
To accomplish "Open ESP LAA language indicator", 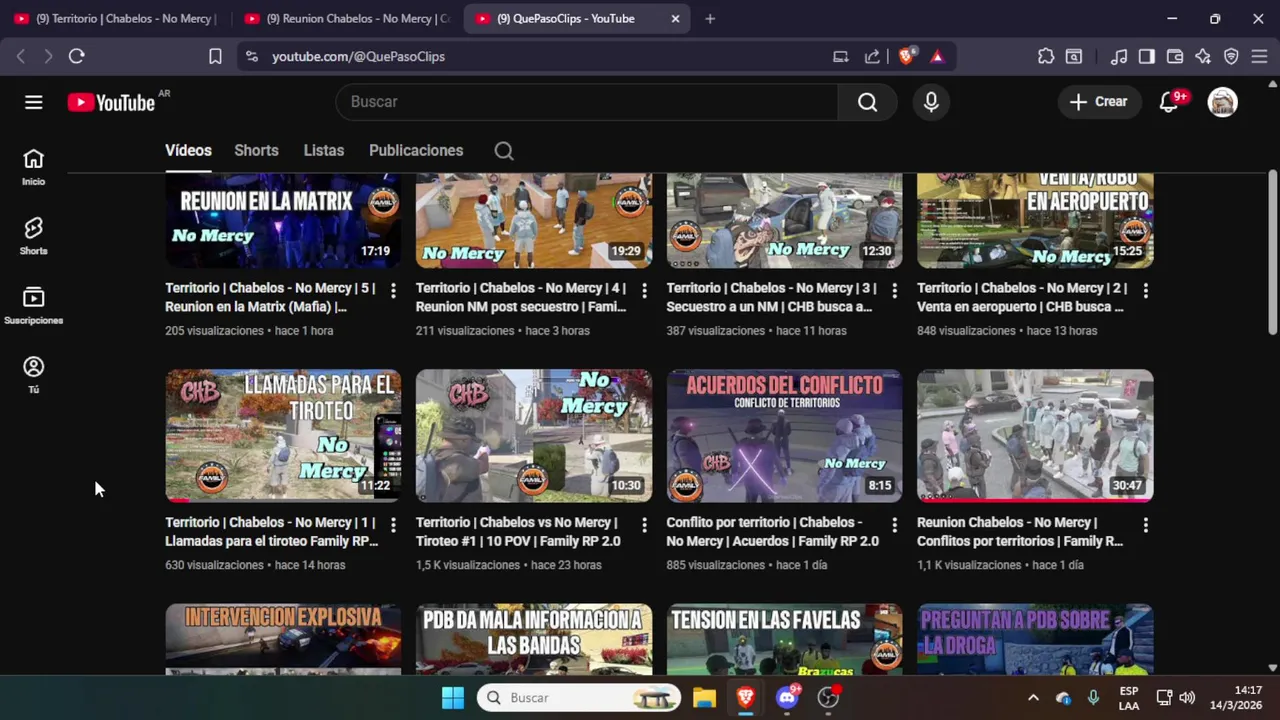I will pos(1129,698).
